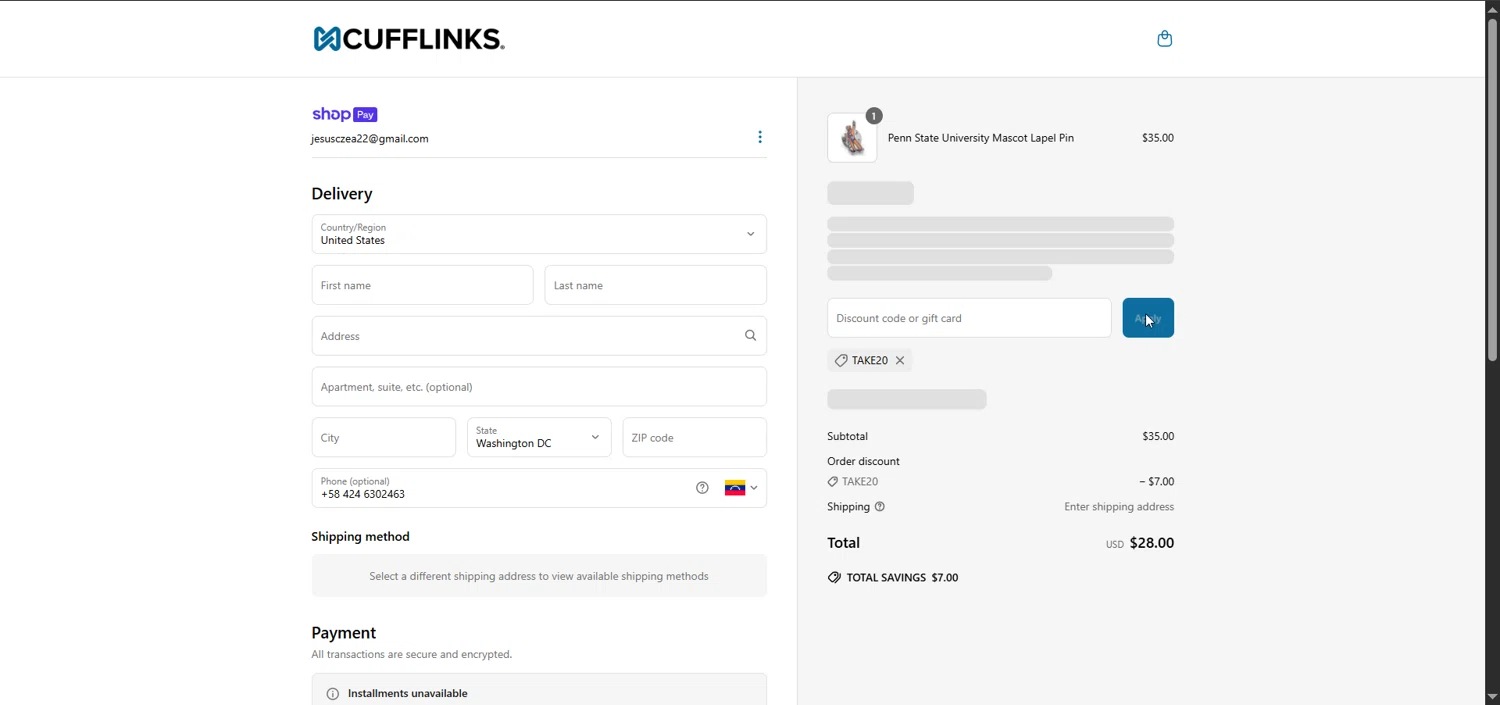1500x705 pixels.
Task: Remove the TAKE20 discount code tag
Action: click(x=900, y=361)
